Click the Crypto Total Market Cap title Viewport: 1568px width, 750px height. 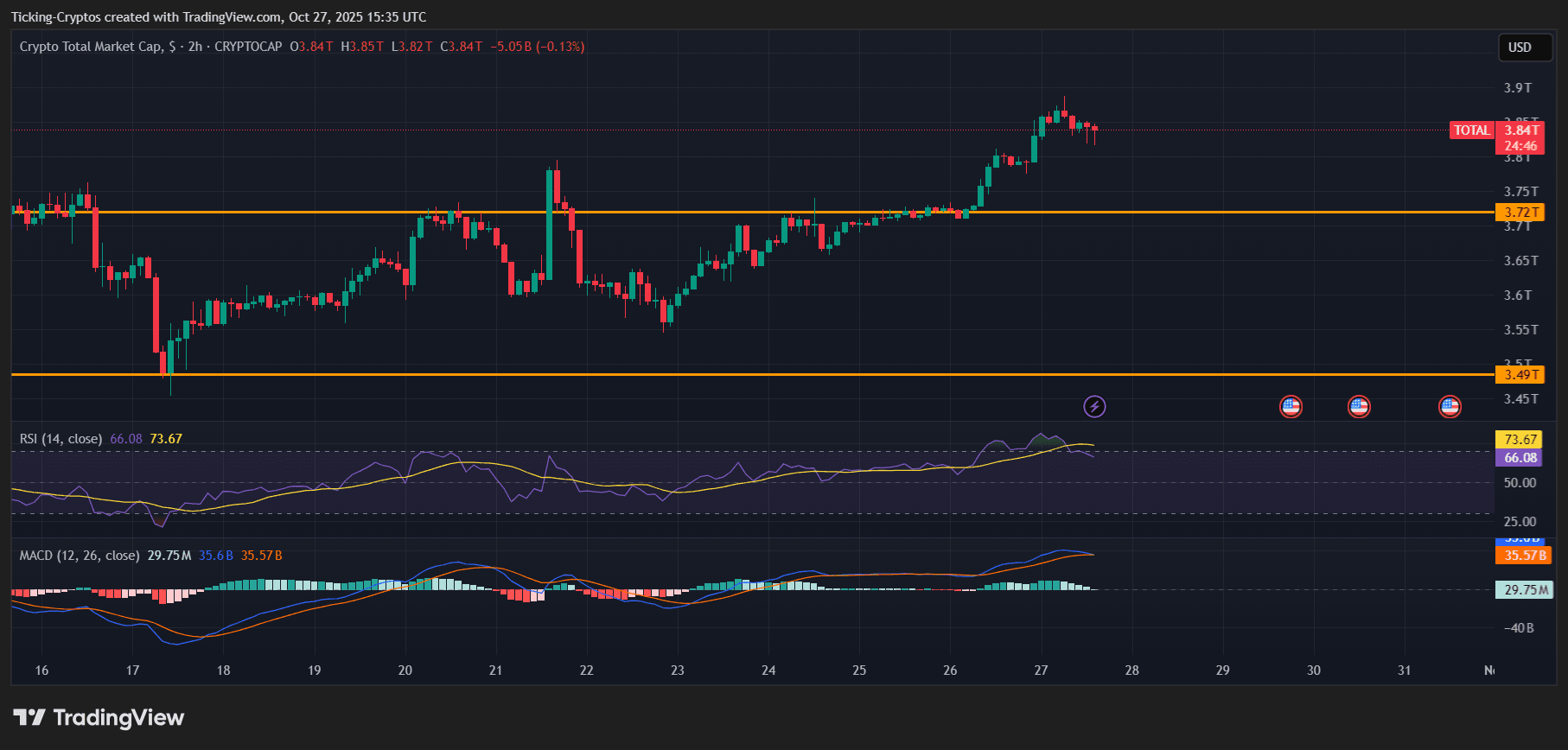click(x=90, y=47)
